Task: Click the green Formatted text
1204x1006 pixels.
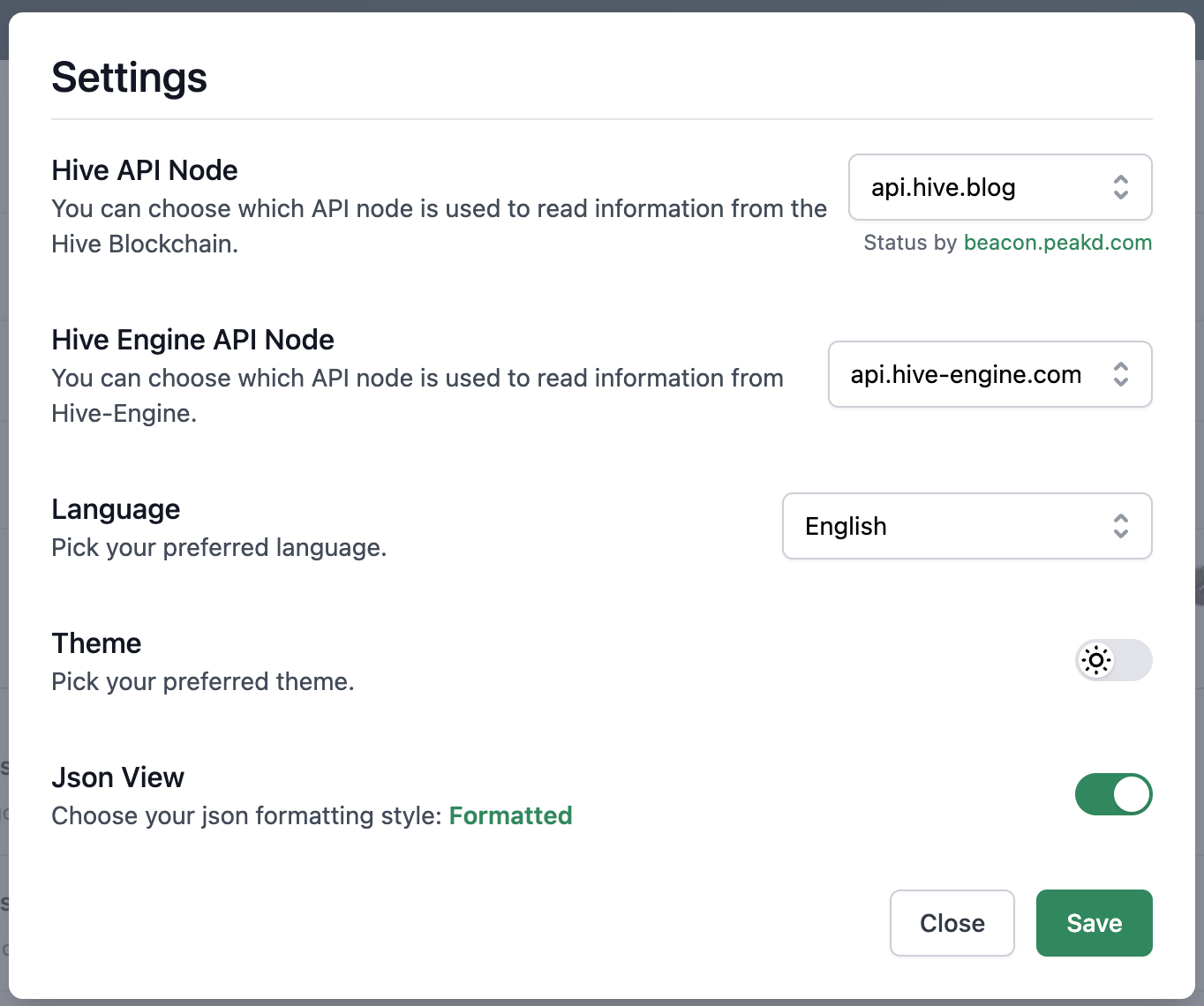Action: 510,815
